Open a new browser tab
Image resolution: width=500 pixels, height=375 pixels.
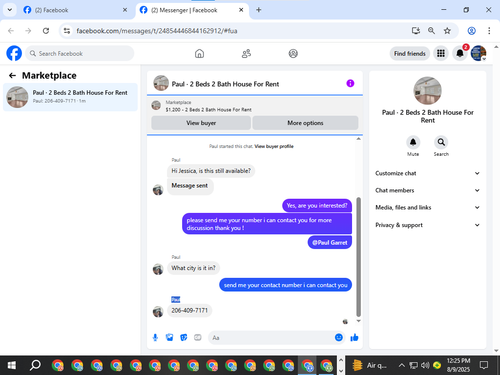259,10
